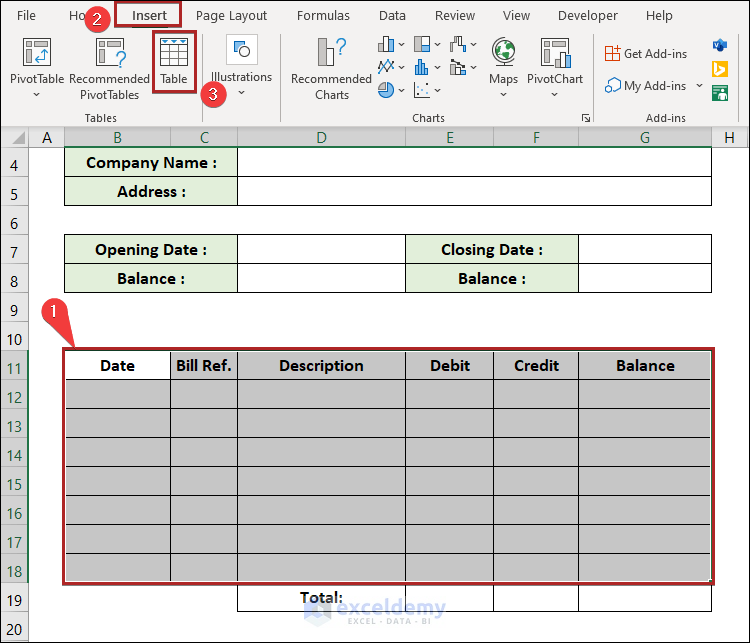Switch to the Insert tab
Screen dimensions: 750x643
click(149, 15)
